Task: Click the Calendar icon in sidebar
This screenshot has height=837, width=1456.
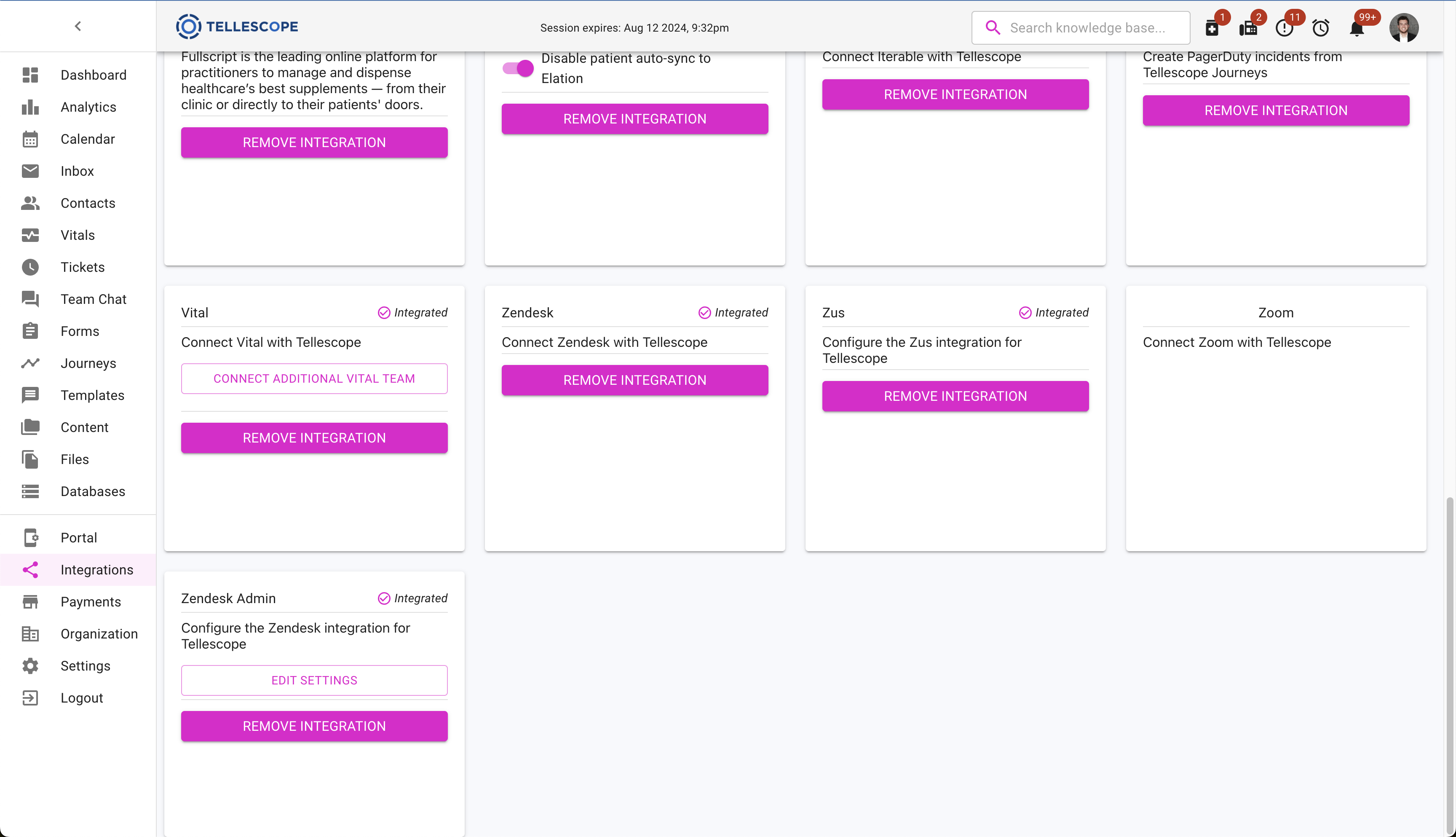Action: point(30,139)
